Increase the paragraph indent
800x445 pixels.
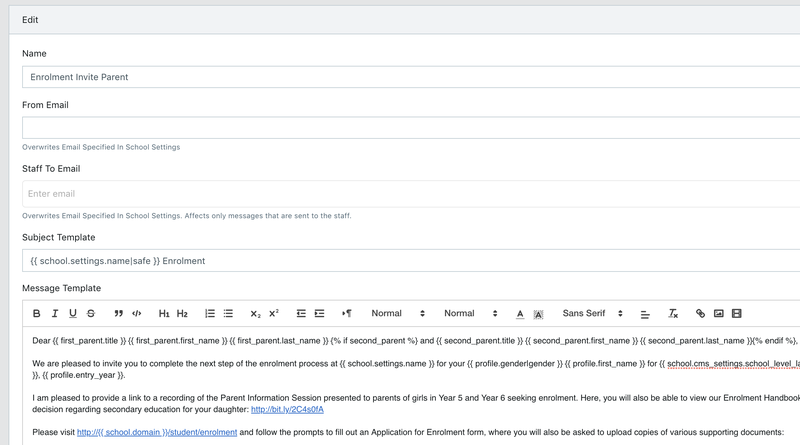coord(319,313)
